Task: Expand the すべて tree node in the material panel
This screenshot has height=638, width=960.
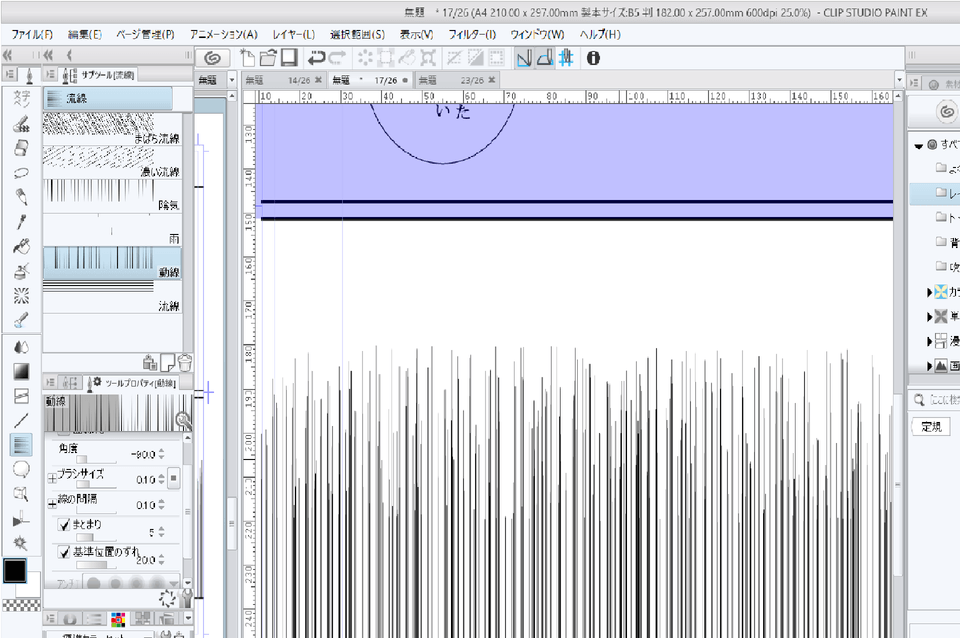Action: pos(919,145)
